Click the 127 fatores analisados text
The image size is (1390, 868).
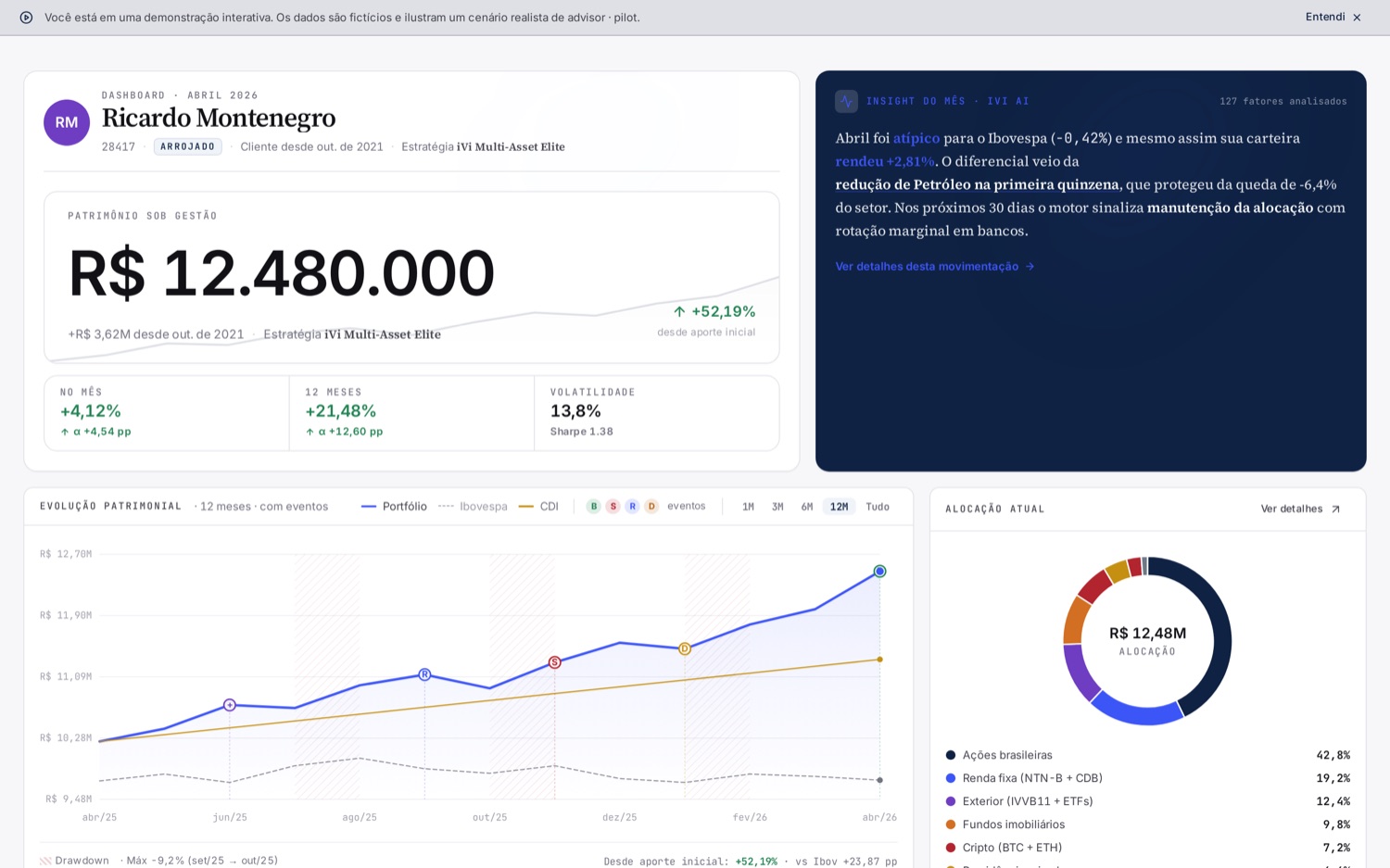[1283, 101]
